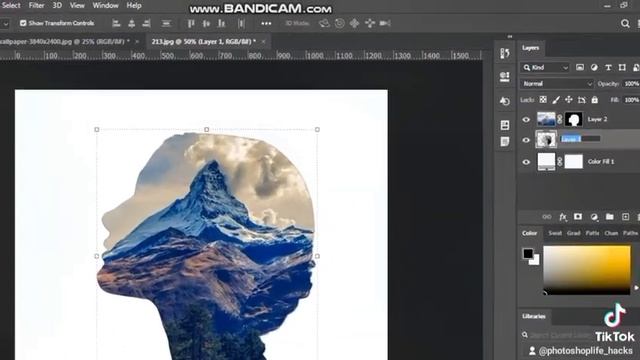Click Align bottom edges icon
Viewport: 640px width, 360px height.
click(x=222, y=23)
